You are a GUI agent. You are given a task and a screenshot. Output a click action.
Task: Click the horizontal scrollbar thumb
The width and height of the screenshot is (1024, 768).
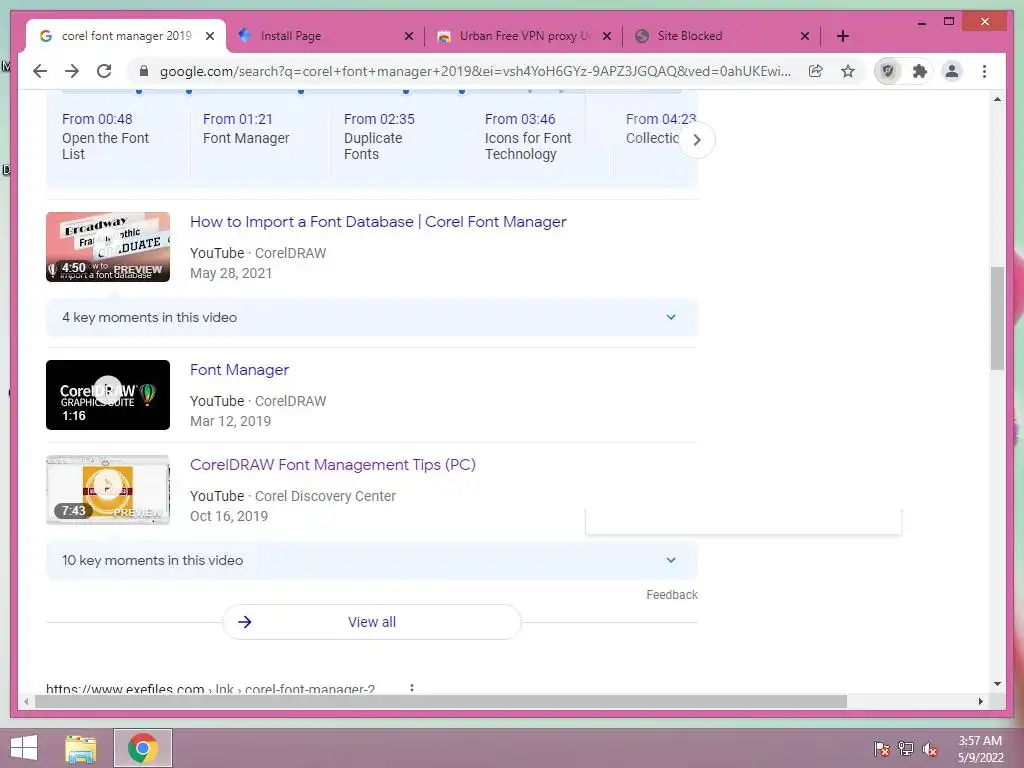click(x=441, y=701)
